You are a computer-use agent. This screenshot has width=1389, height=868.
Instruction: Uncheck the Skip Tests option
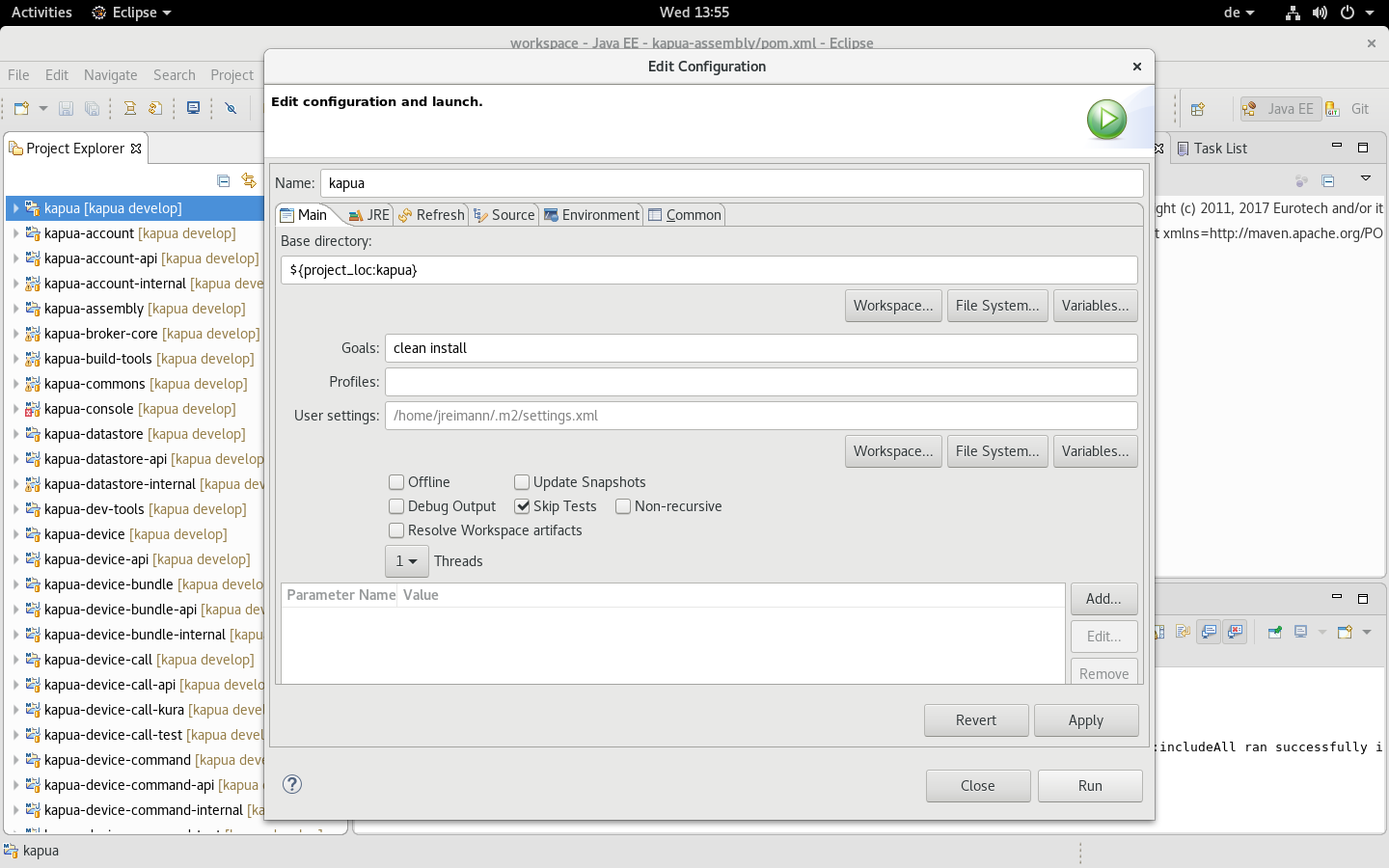click(x=522, y=505)
